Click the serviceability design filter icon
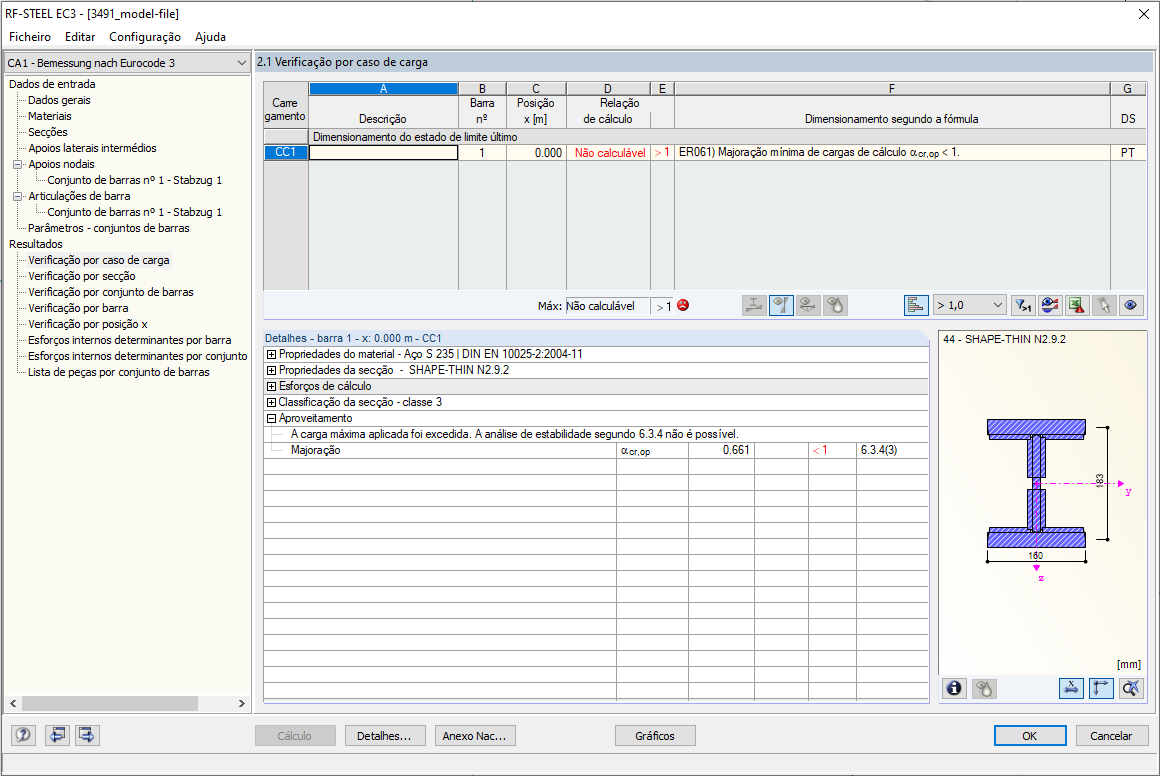The height and width of the screenshot is (776, 1160). (808, 306)
